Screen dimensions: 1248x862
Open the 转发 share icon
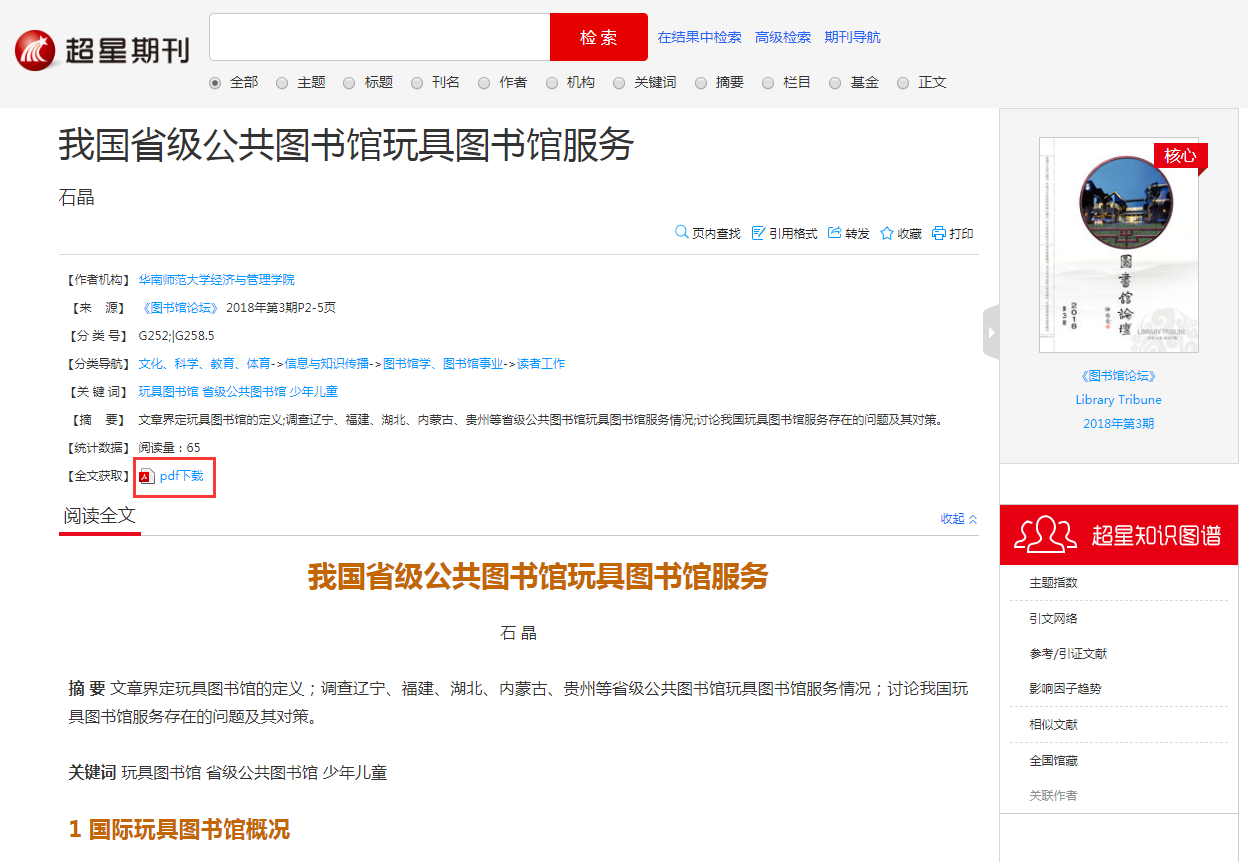pyautogui.click(x=833, y=232)
